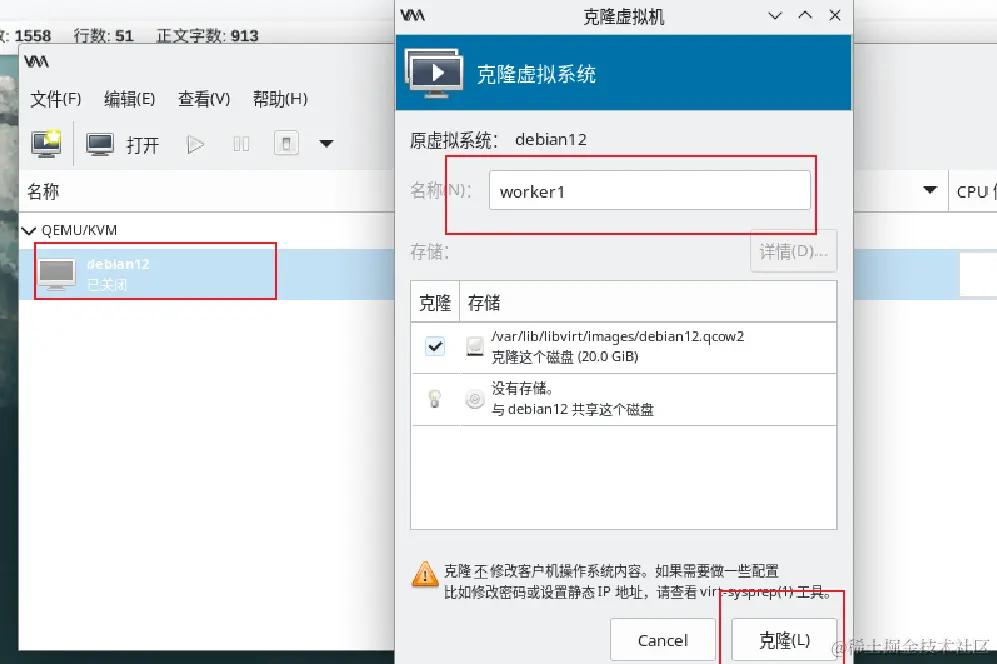
Task: Click the 克隆(L) clone button
Action: click(x=785, y=640)
